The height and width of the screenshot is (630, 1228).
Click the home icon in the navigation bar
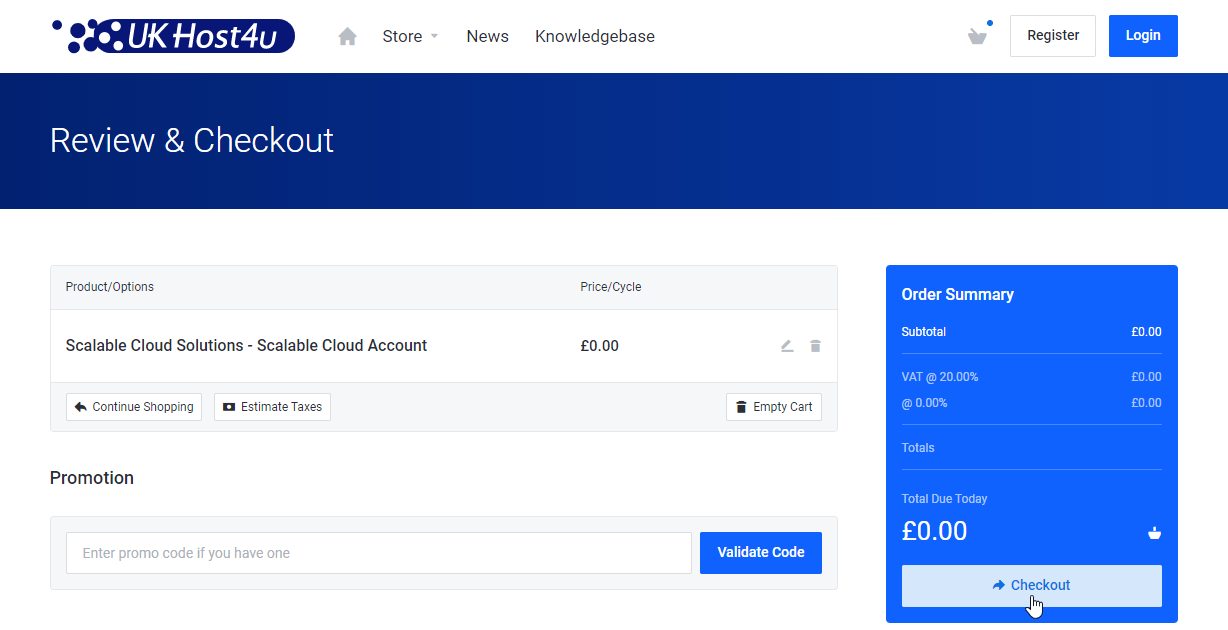[x=347, y=36]
